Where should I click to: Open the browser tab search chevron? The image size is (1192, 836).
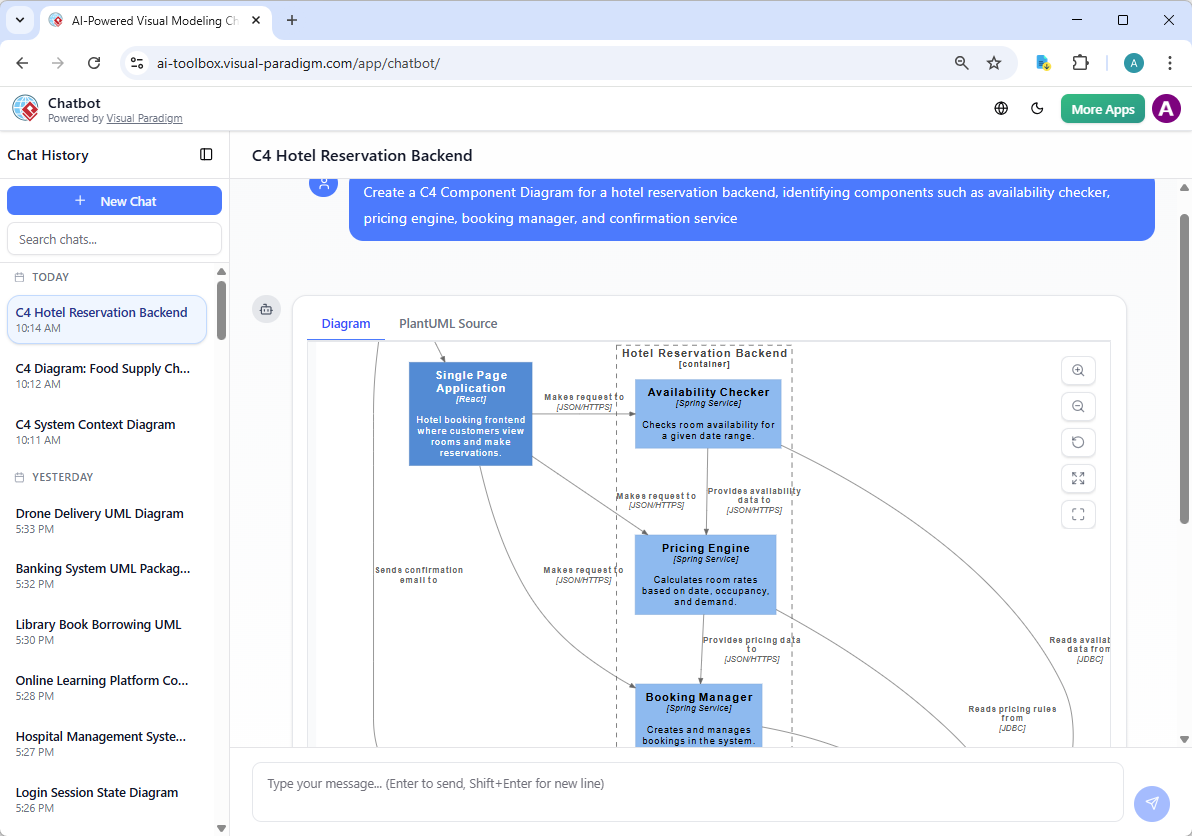click(18, 20)
